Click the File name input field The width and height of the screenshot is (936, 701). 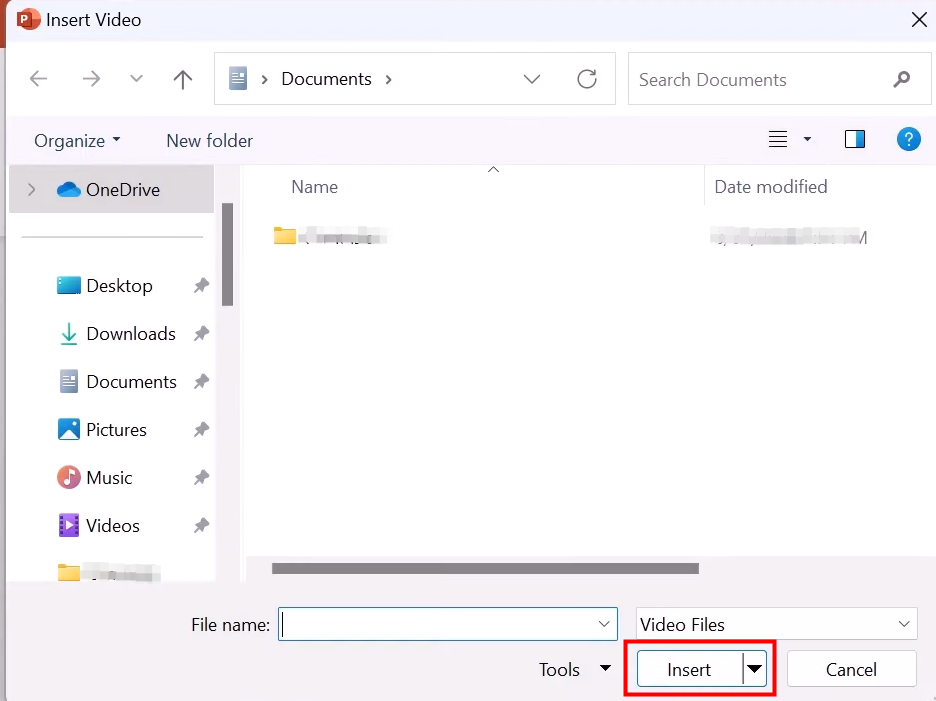click(440, 625)
